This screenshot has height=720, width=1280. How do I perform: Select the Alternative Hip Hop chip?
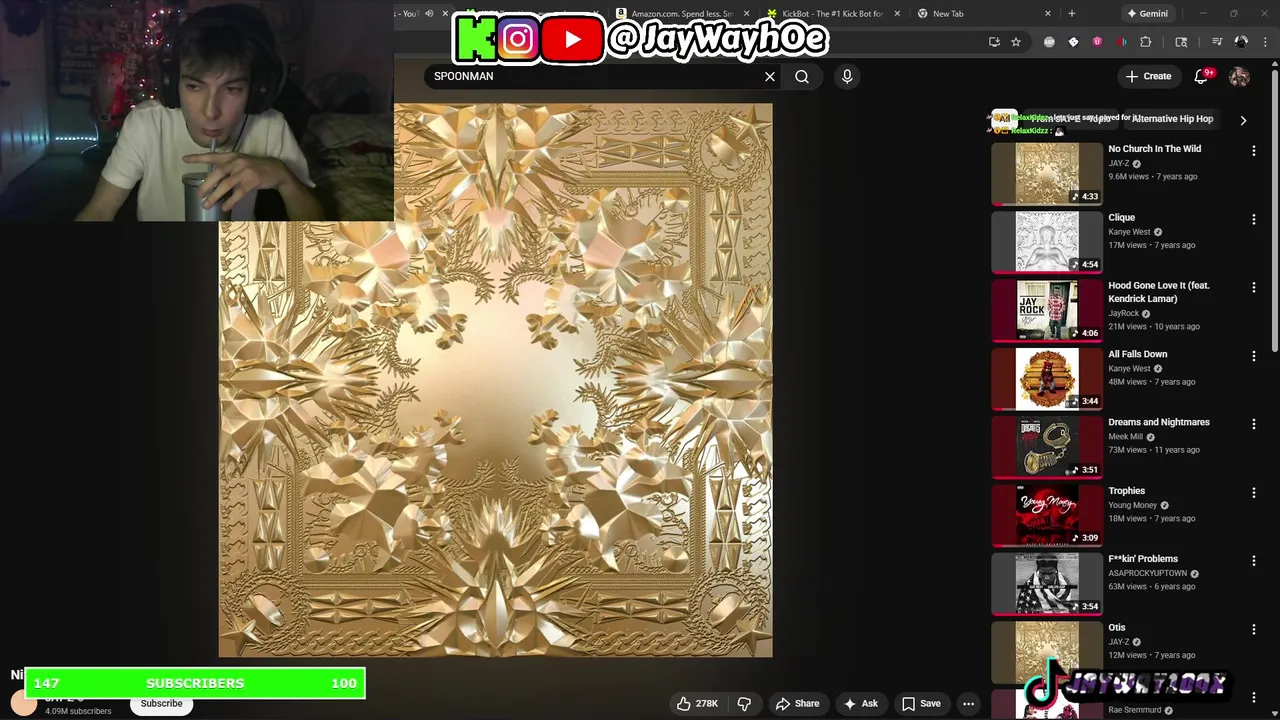[x=1172, y=118]
